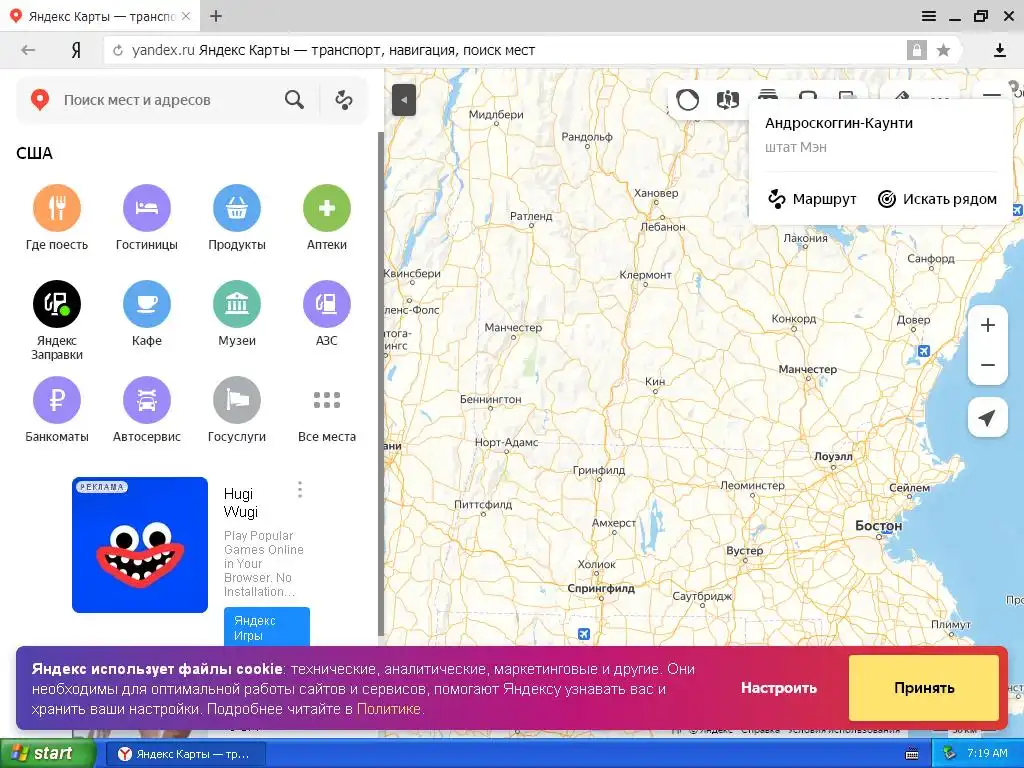Click the Бостон city label
The width and height of the screenshot is (1024, 768).
pyautogui.click(x=878, y=526)
